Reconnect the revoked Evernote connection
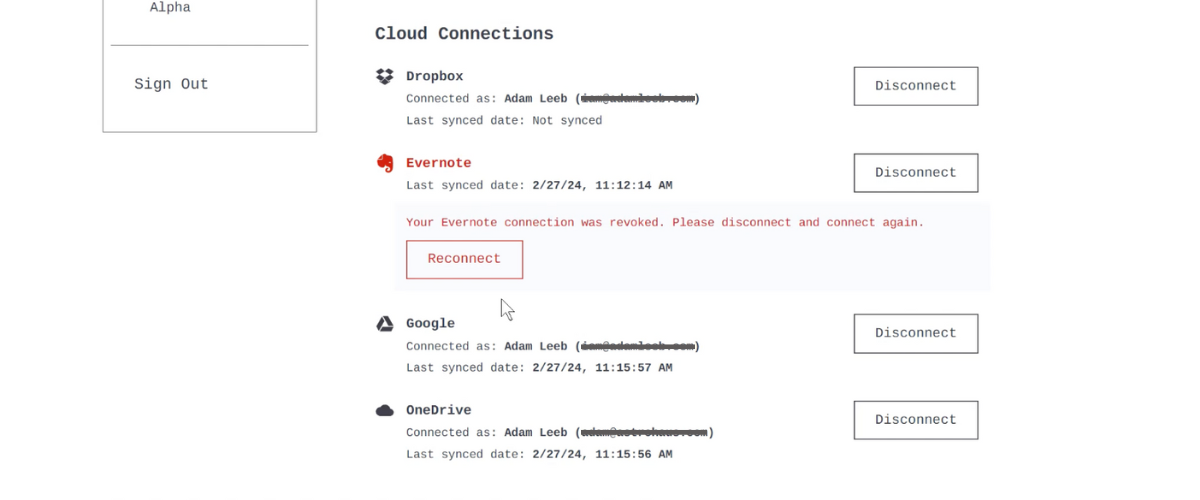Viewport: 1200px width, 500px height. (464, 259)
